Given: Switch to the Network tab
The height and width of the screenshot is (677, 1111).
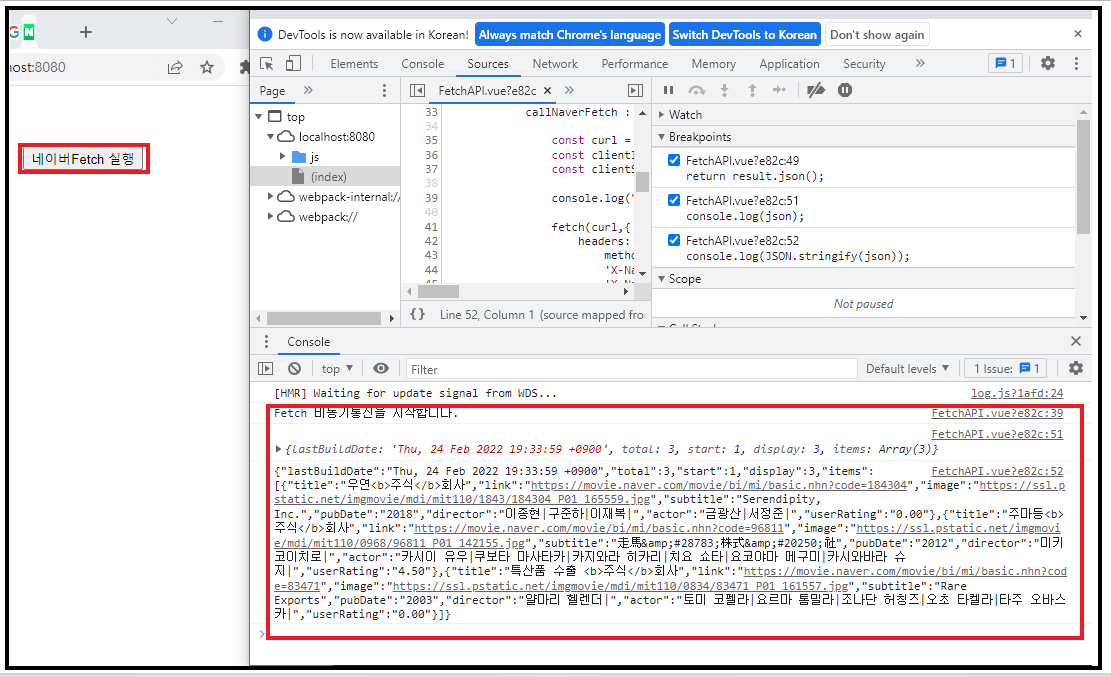Looking at the screenshot, I should click(555, 64).
